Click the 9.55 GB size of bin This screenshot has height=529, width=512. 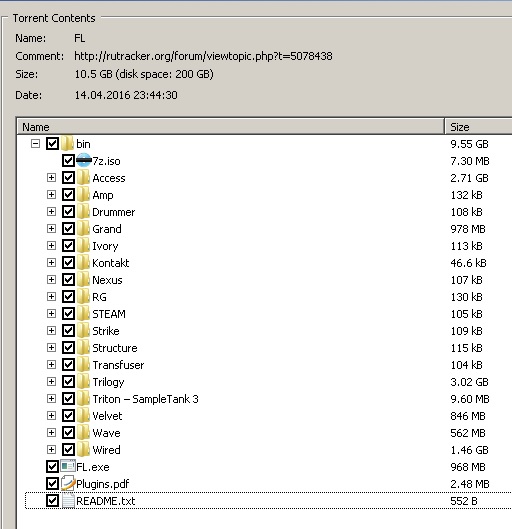point(470,144)
